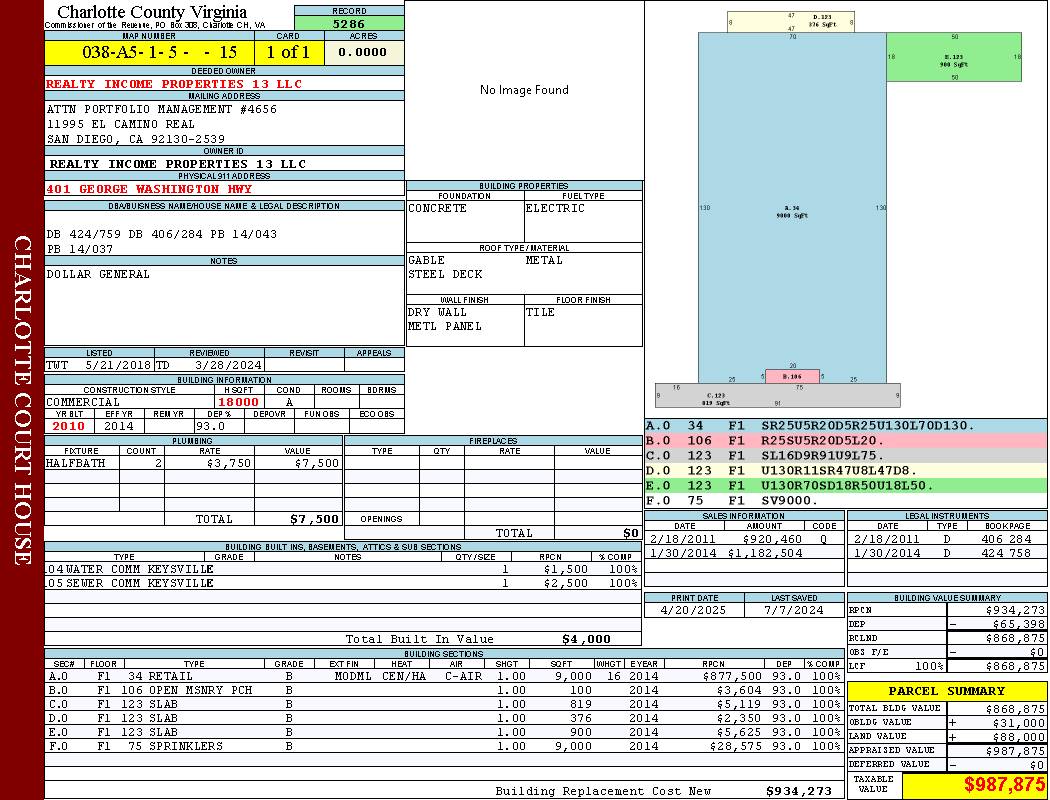This screenshot has width=1050, height=800.
Task: Click the DOLLAR GENERAL note
Action: 98,274
